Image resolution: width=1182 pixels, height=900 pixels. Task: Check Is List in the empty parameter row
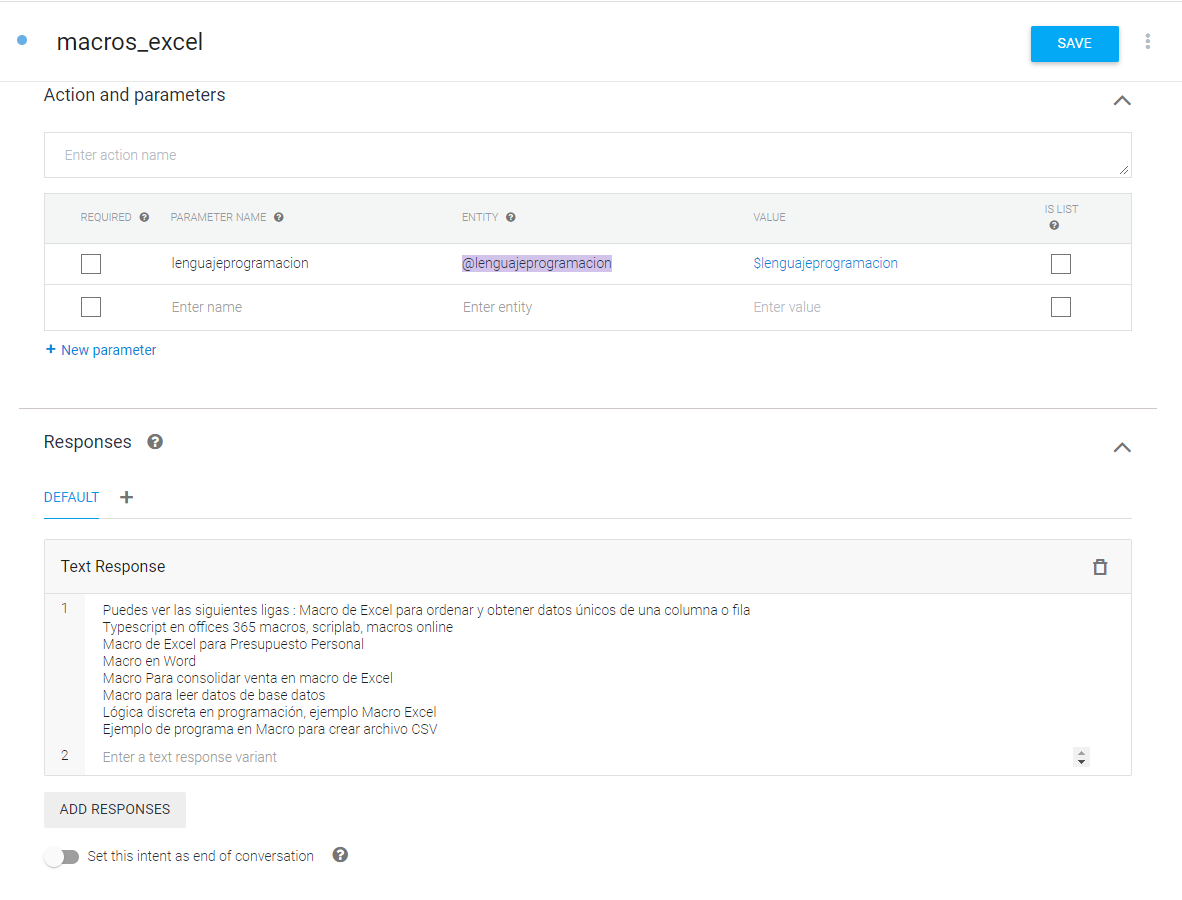point(1061,307)
